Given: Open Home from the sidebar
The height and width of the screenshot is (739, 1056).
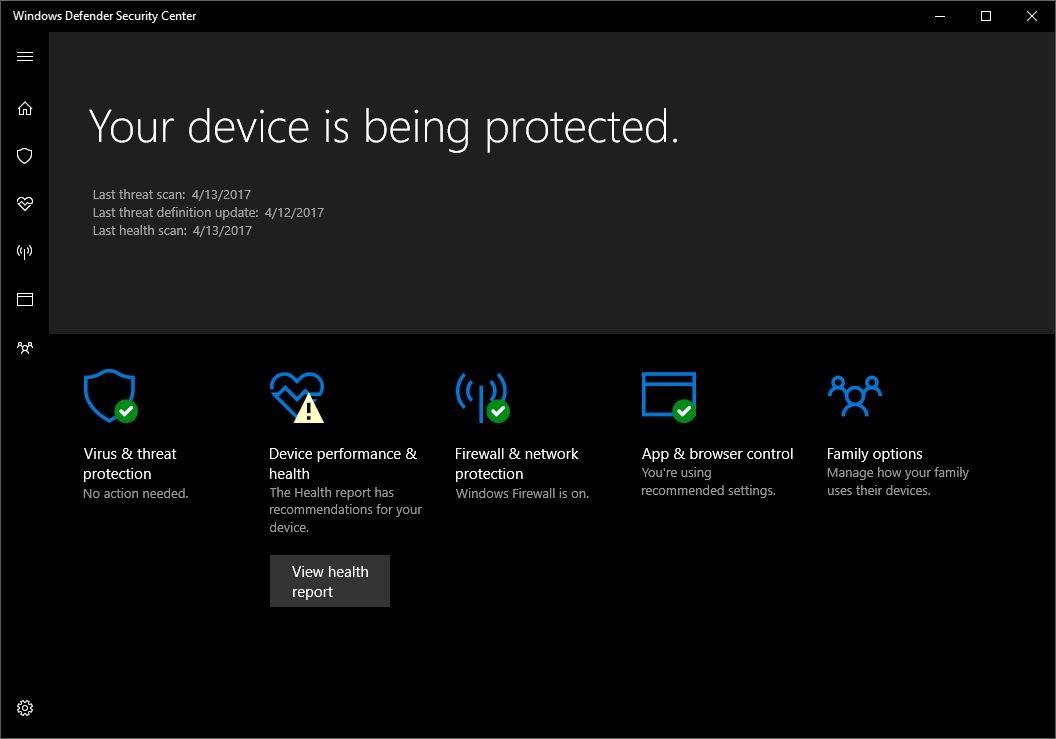Looking at the screenshot, I should (x=25, y=108).
